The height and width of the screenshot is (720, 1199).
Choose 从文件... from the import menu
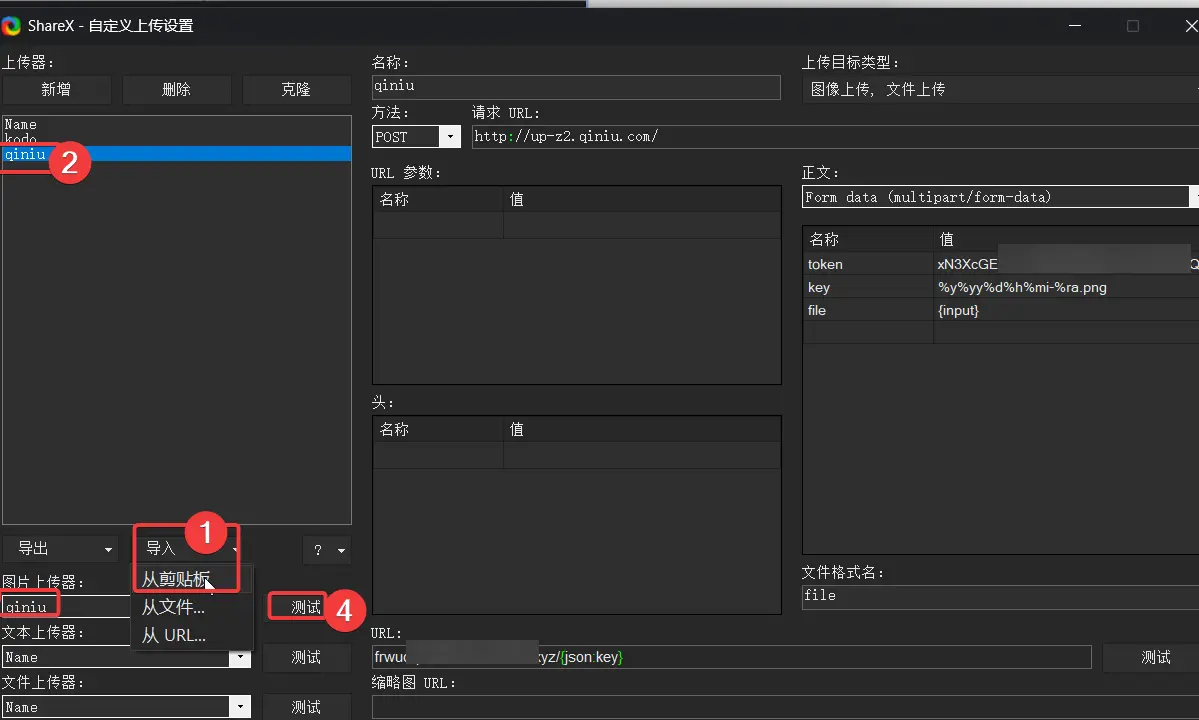click(173, 607)
